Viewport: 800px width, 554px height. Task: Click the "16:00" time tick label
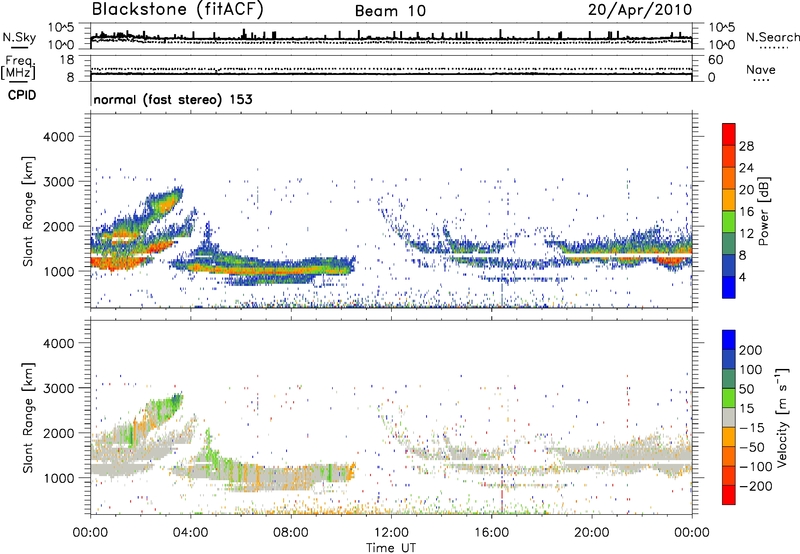tap(491, 533)
